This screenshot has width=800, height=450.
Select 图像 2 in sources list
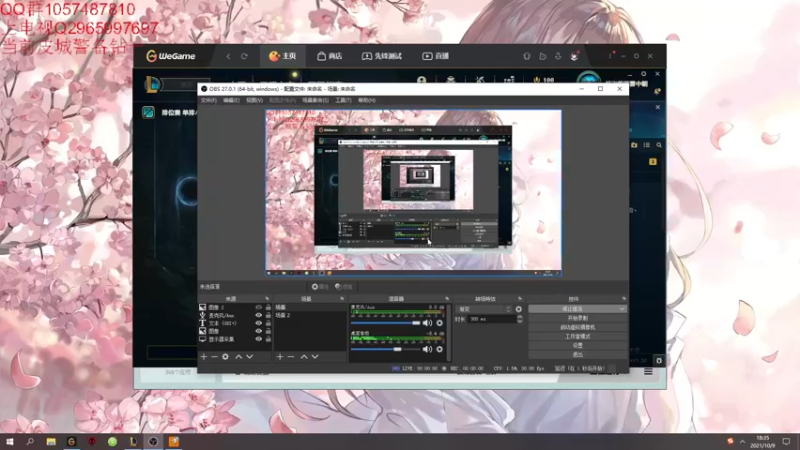[235, 308]
